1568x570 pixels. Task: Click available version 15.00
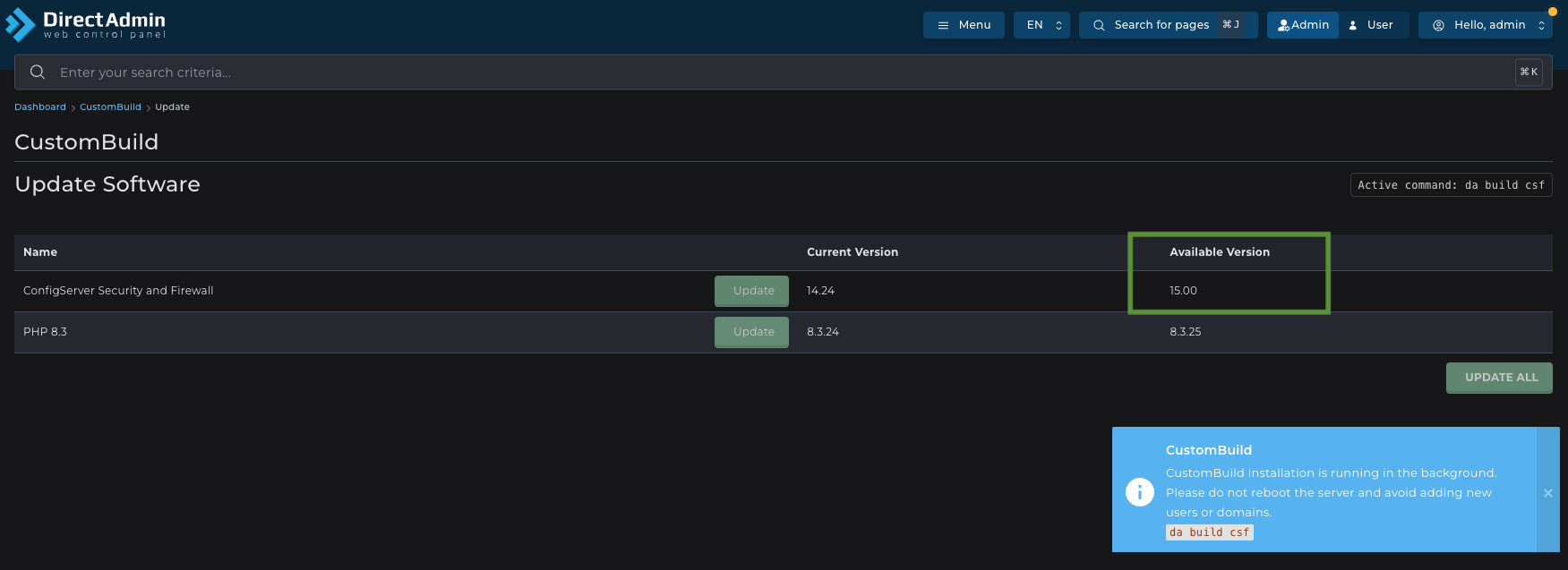[1183, 291]
